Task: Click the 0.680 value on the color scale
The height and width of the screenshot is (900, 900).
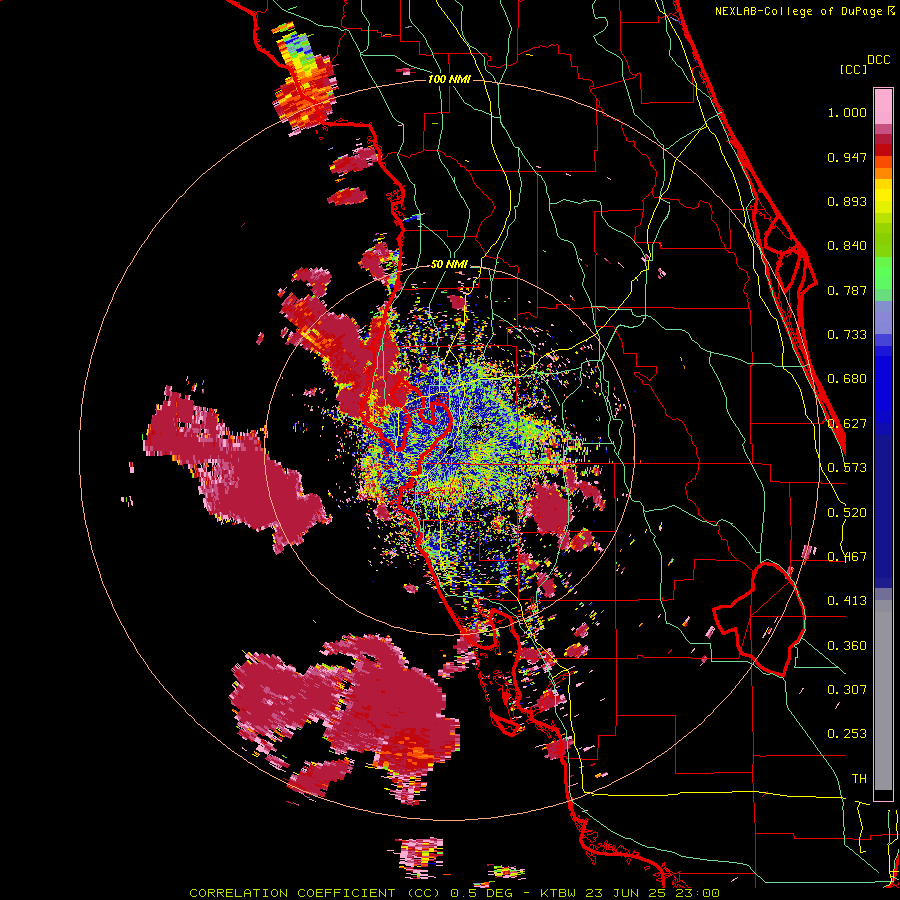Action: 847,379
